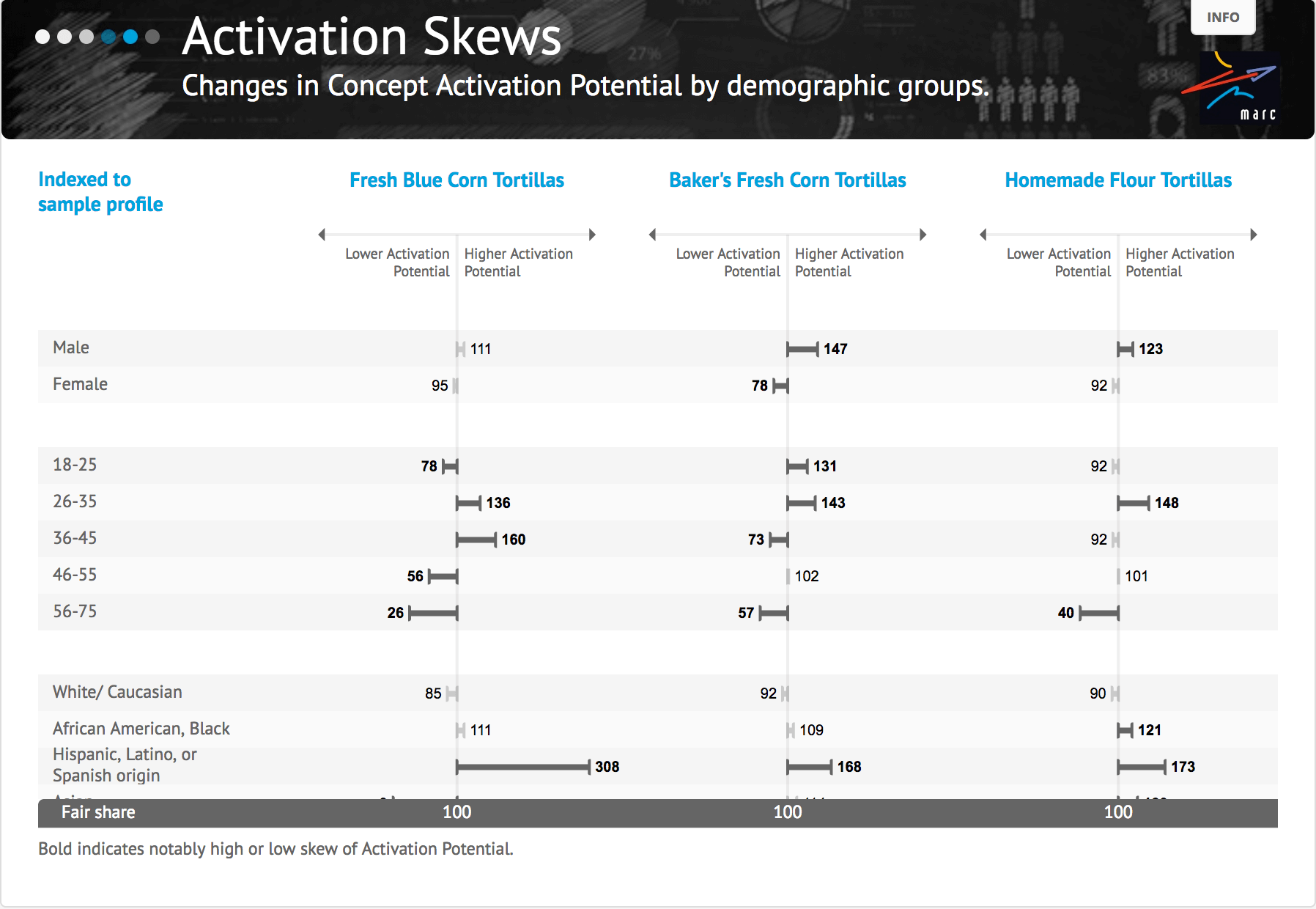
Task: Select the Male demographic row label
Action: 71,347
